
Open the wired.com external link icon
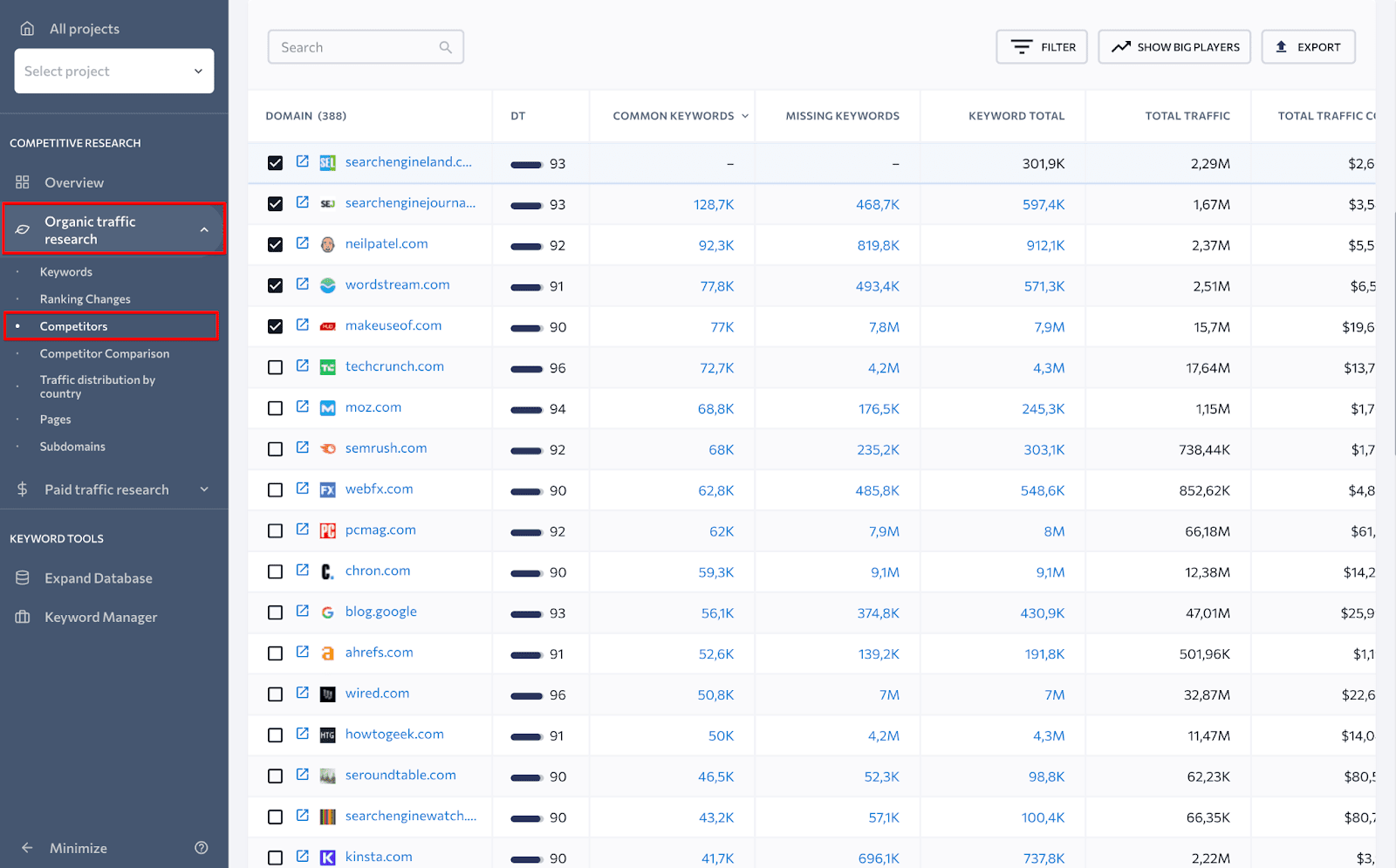click(303, 694)
